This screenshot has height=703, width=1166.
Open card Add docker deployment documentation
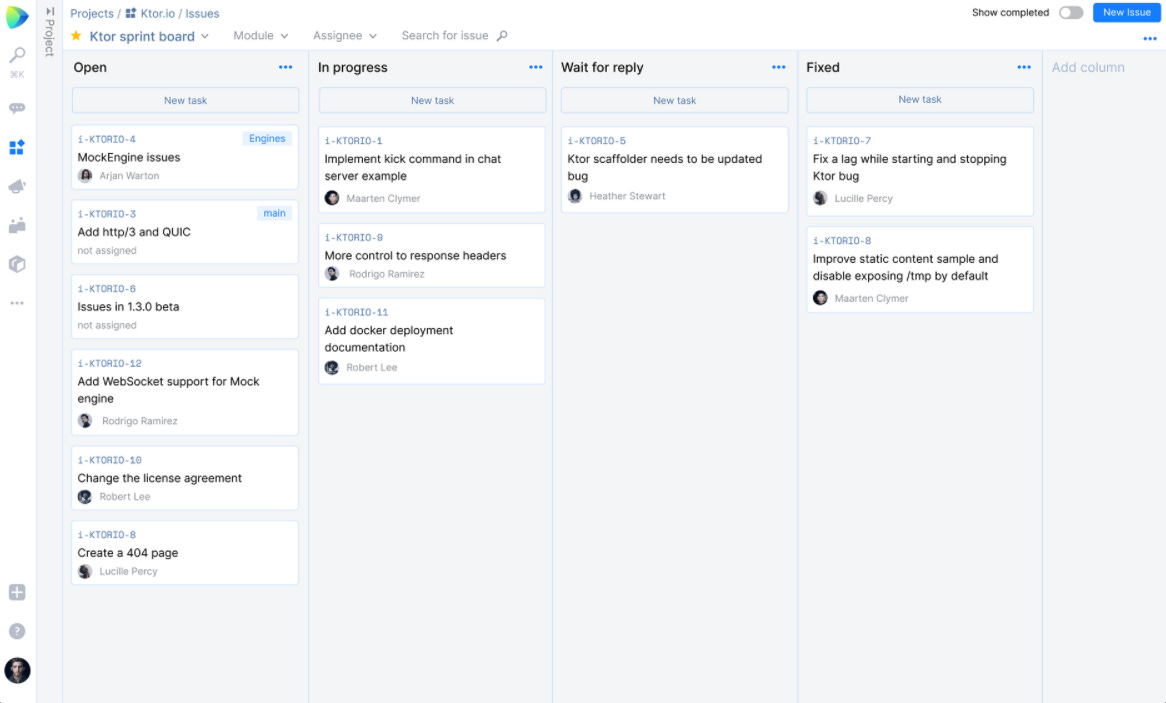tap(432, 341)
